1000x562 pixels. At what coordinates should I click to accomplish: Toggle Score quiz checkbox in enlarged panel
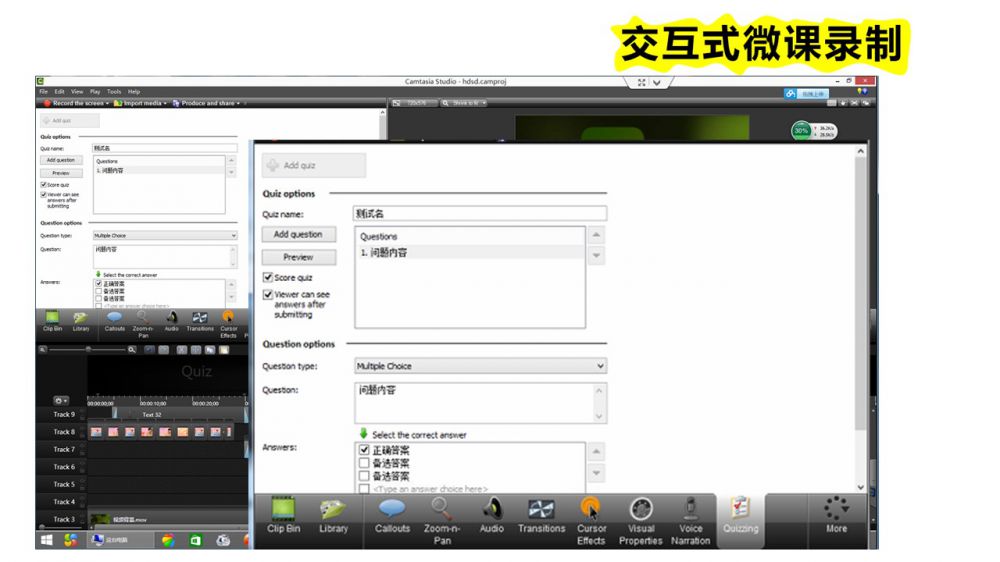pyautogui.click(x=268, y=277)
